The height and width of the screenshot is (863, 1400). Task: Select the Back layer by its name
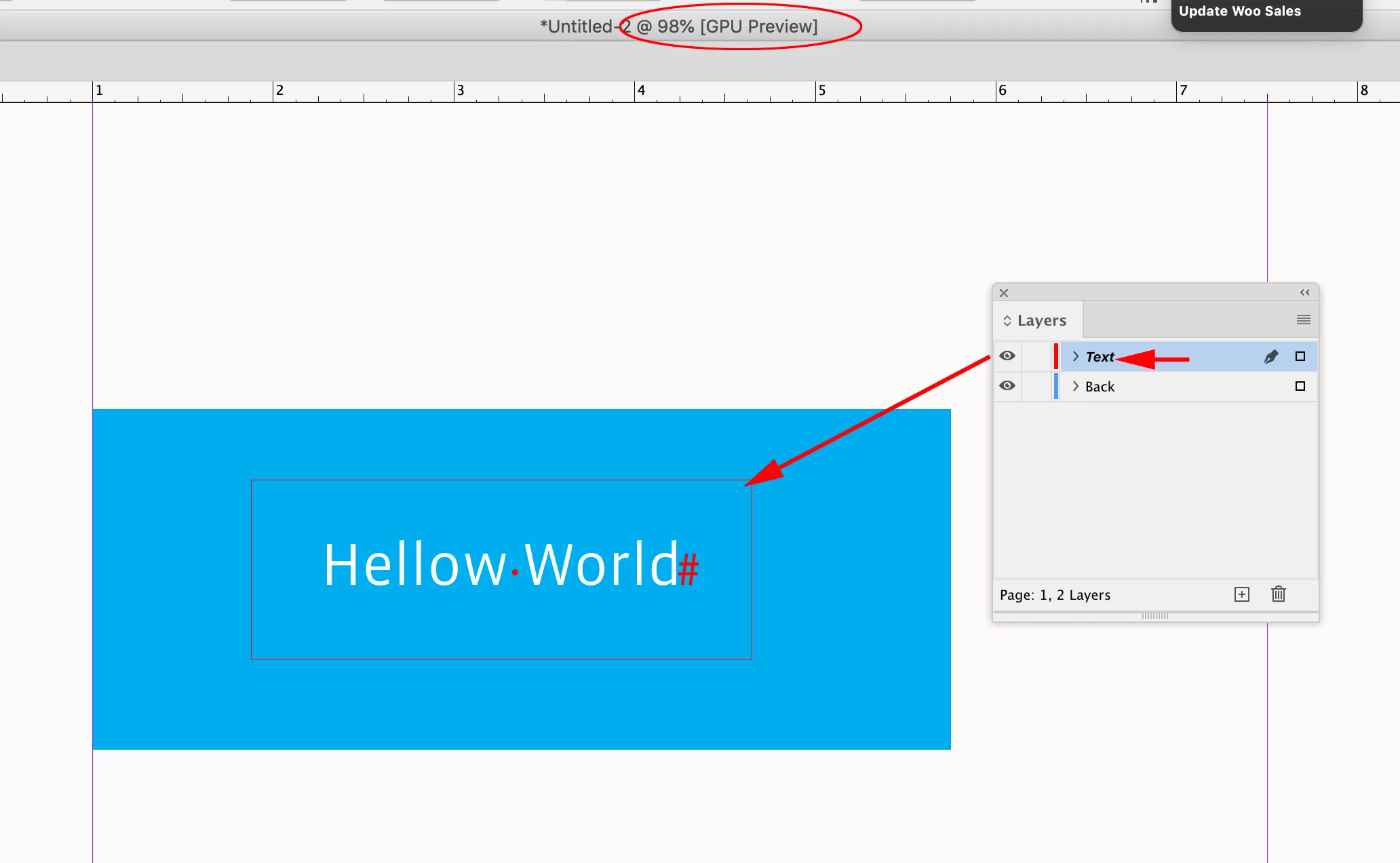point(1100,387)
